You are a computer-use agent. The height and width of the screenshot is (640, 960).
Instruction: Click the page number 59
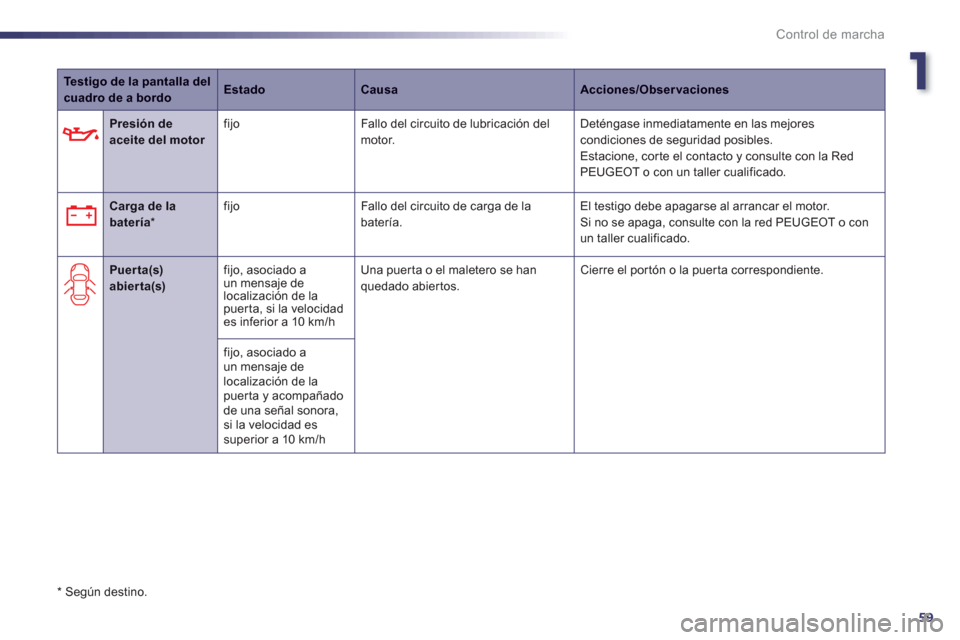(926, 617)
